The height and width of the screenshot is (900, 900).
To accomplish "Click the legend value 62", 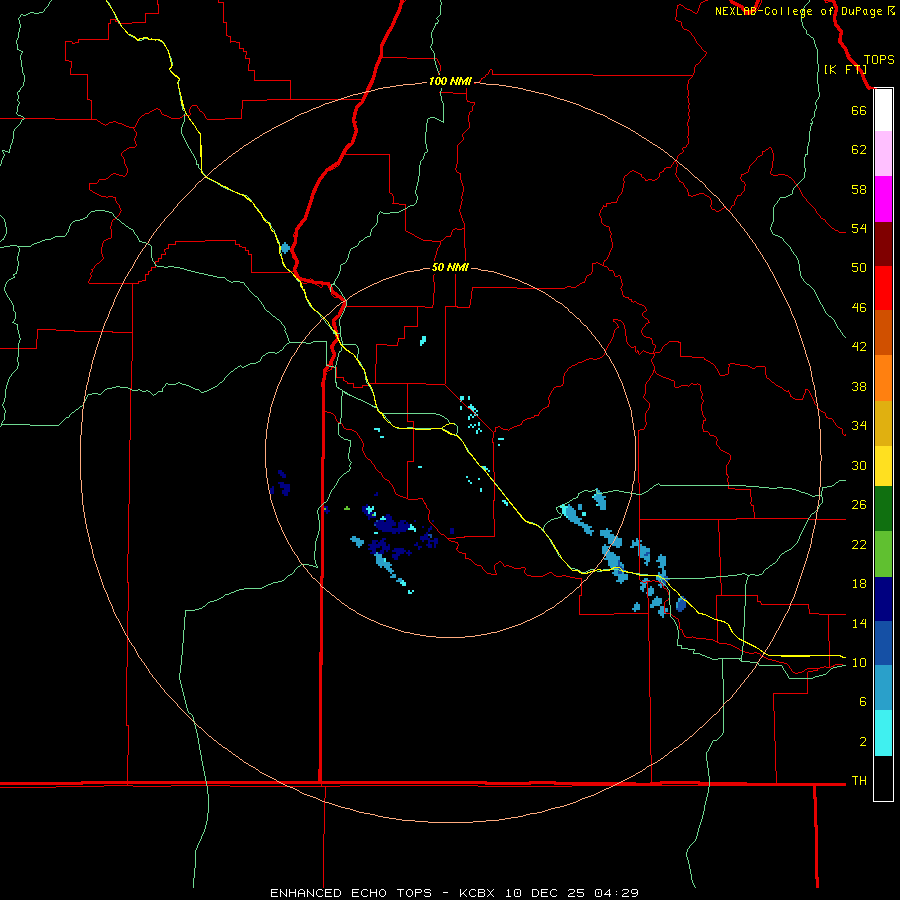I will pyautogui.click(x=859, y=150).
